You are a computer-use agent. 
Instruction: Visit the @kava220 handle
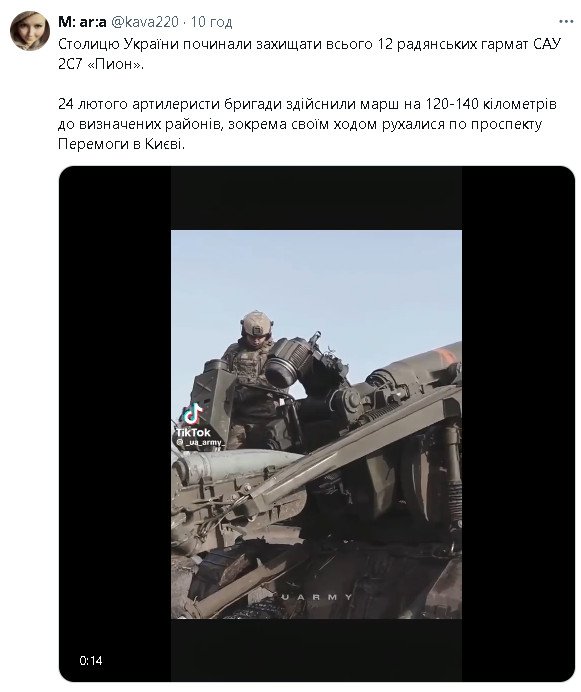point(144,22)
